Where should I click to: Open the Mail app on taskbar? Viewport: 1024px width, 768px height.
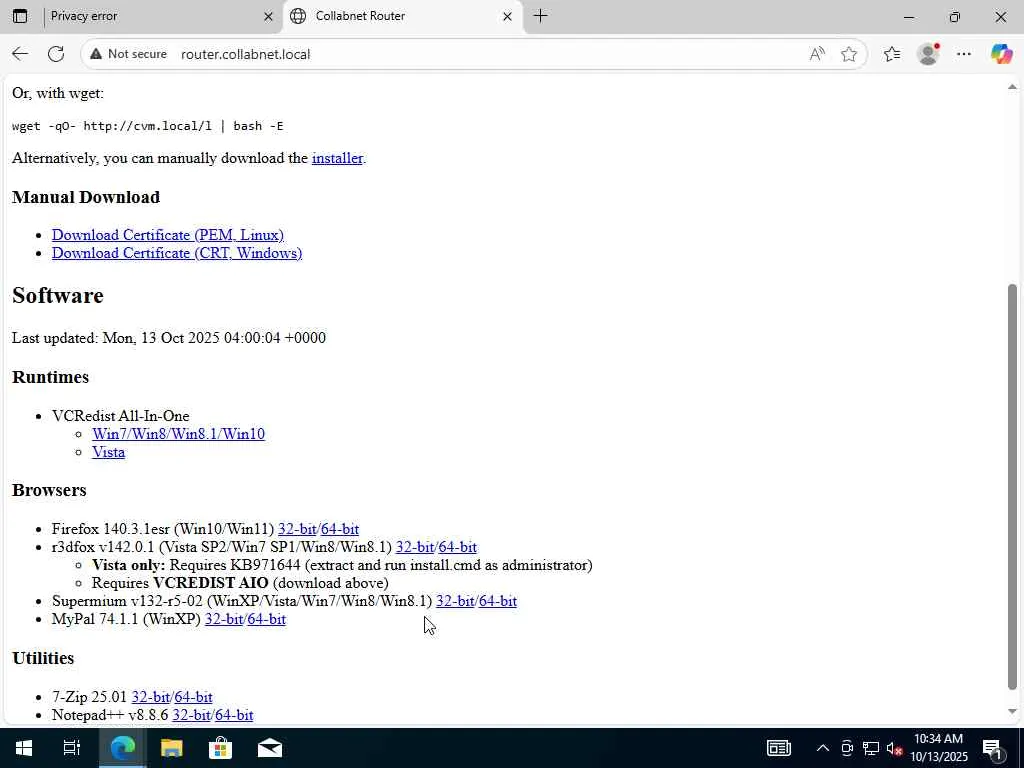point(270,748)
